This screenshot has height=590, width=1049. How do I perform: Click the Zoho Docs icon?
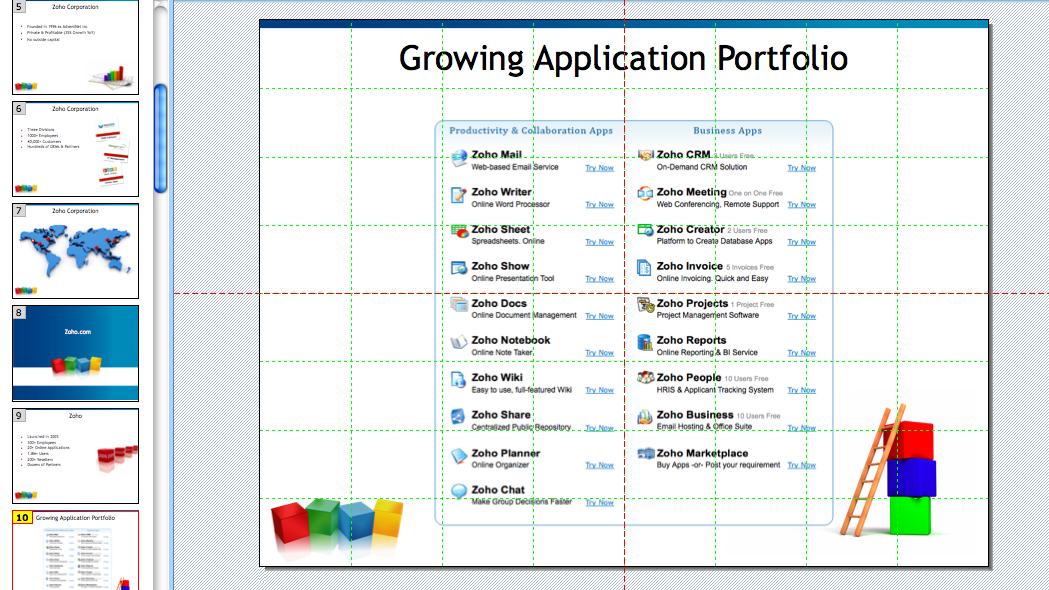click(459, 305)
